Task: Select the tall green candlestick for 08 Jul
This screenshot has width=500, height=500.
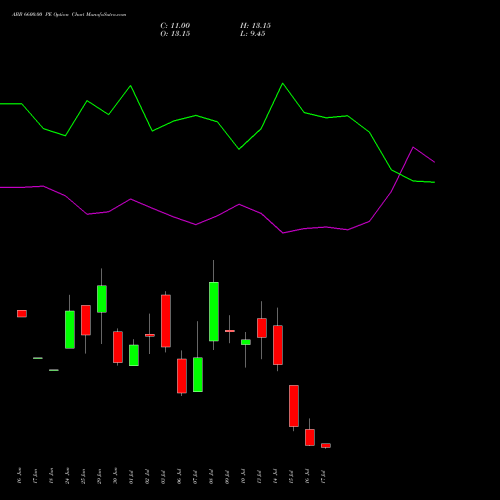Action: click(214, 312)
